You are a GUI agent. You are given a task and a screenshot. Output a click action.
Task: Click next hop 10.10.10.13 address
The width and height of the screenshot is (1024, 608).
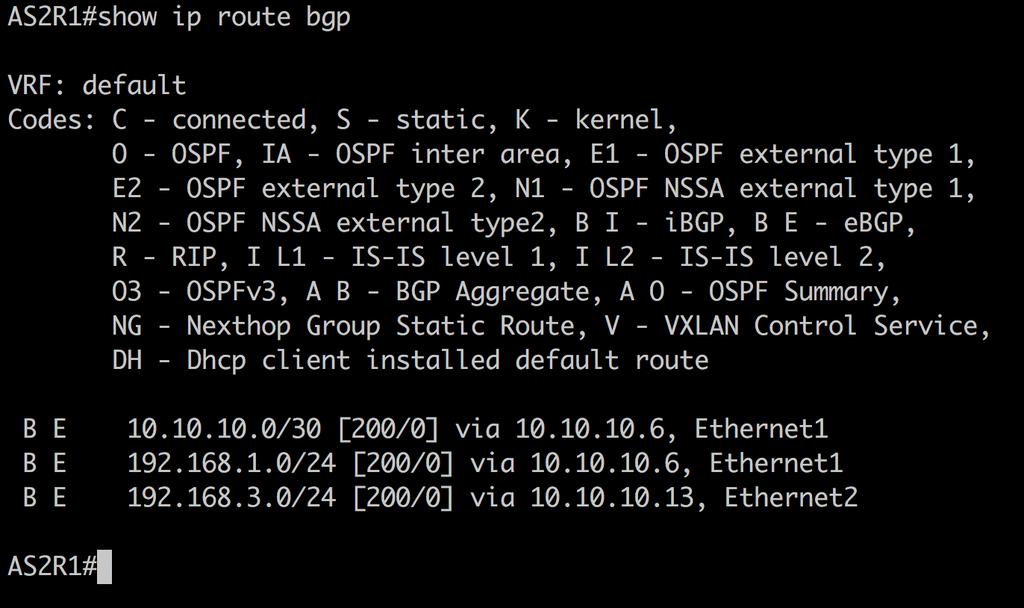612,498
